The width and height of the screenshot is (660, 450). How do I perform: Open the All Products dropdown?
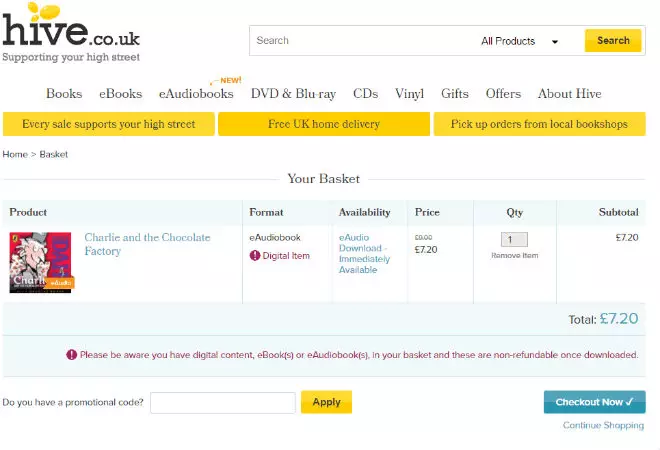point(520,41)
